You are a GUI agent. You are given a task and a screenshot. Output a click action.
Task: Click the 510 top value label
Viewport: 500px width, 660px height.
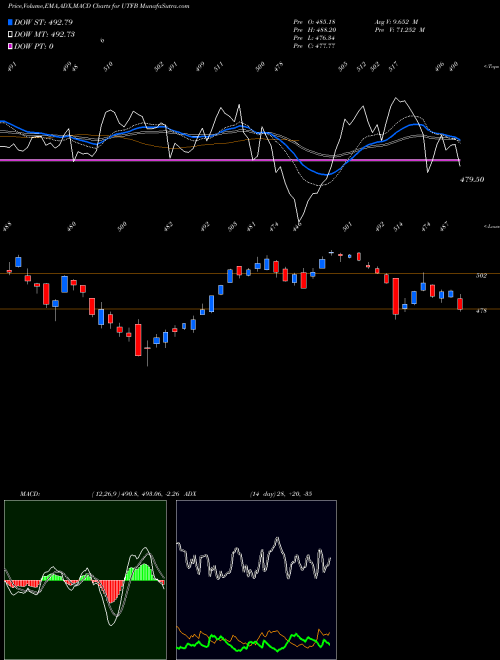(109, 67)
